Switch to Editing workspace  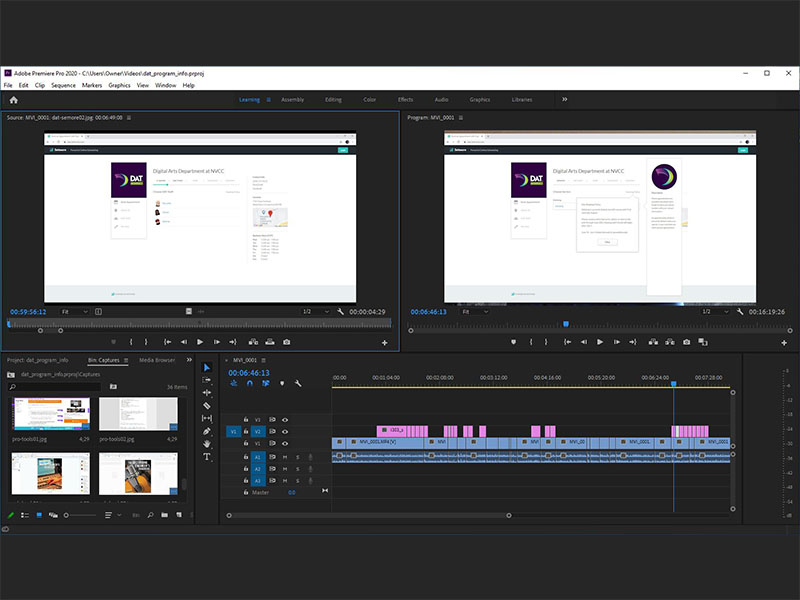point(333,99)
